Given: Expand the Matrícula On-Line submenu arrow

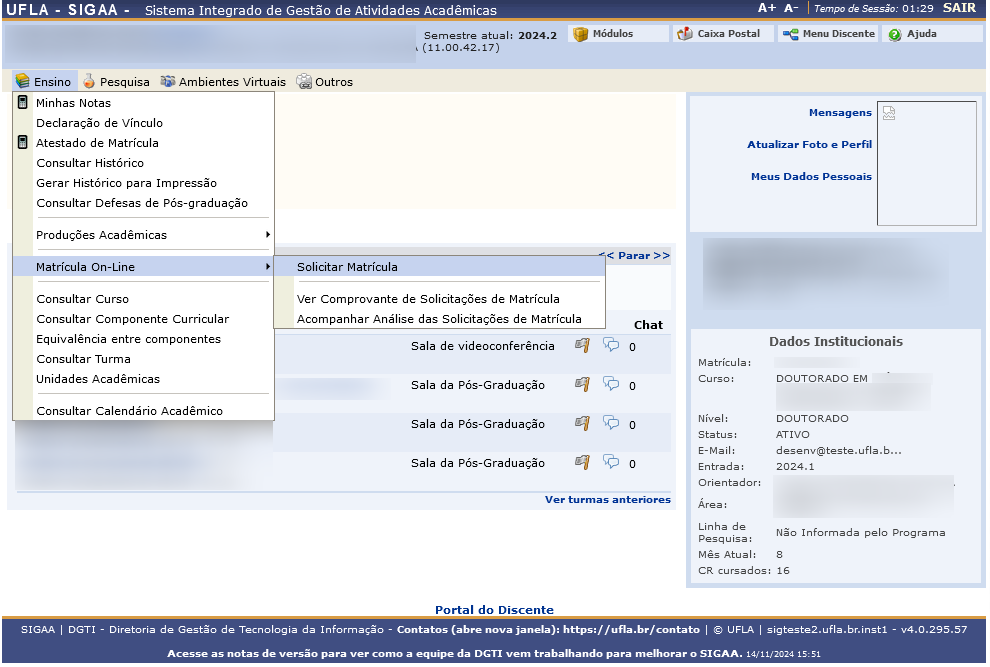Looking at the screenshot, I should coord(267,267).
